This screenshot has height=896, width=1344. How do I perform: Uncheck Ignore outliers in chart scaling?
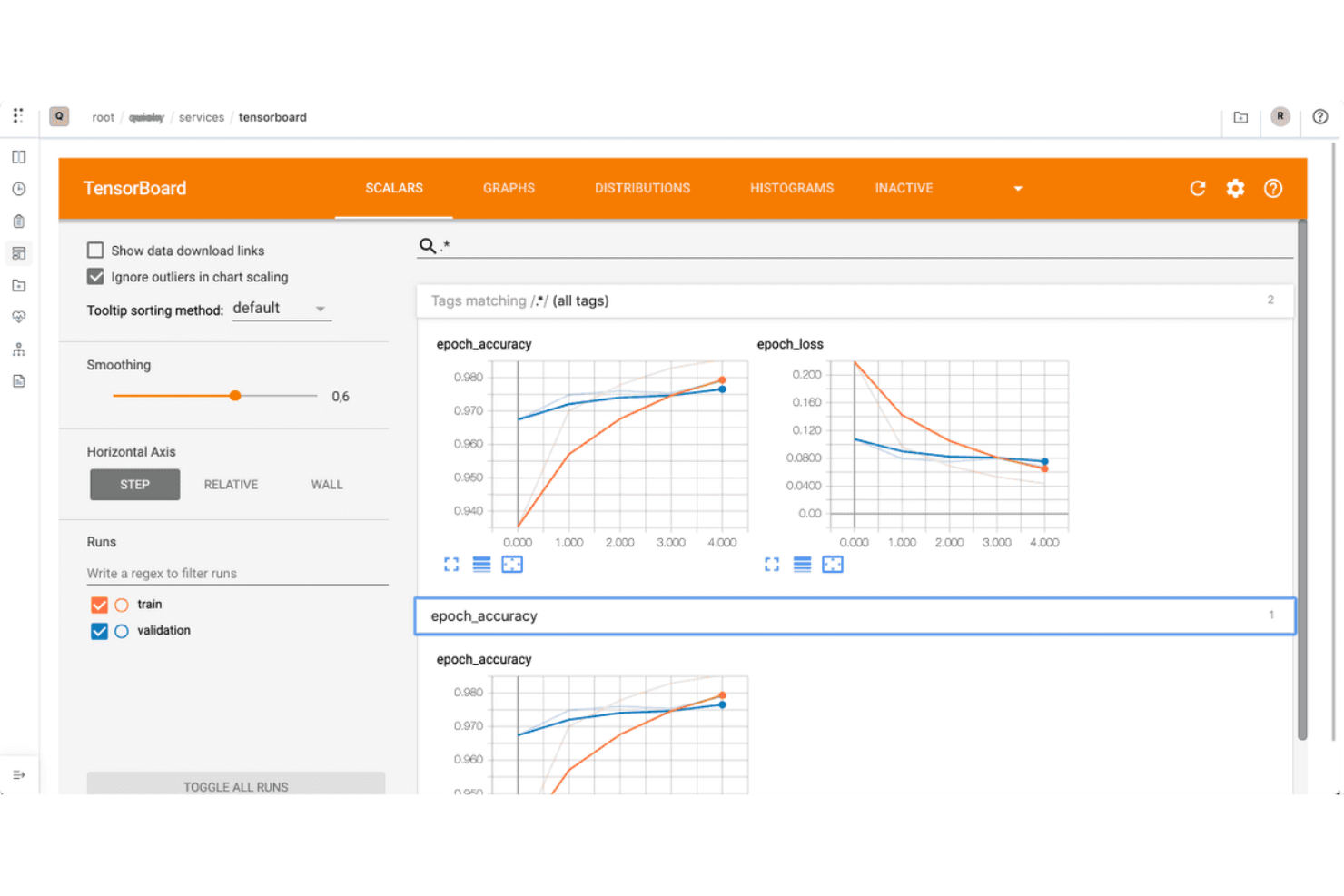point(95,276)
